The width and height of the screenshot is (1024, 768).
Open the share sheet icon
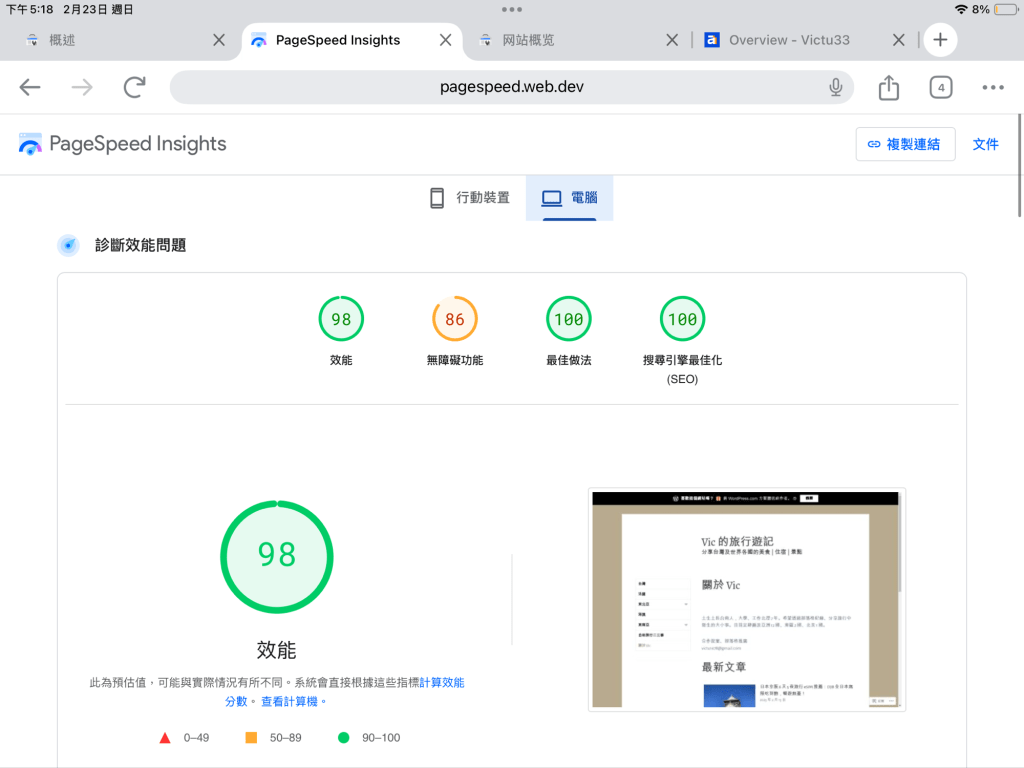(x=889, y=88)
